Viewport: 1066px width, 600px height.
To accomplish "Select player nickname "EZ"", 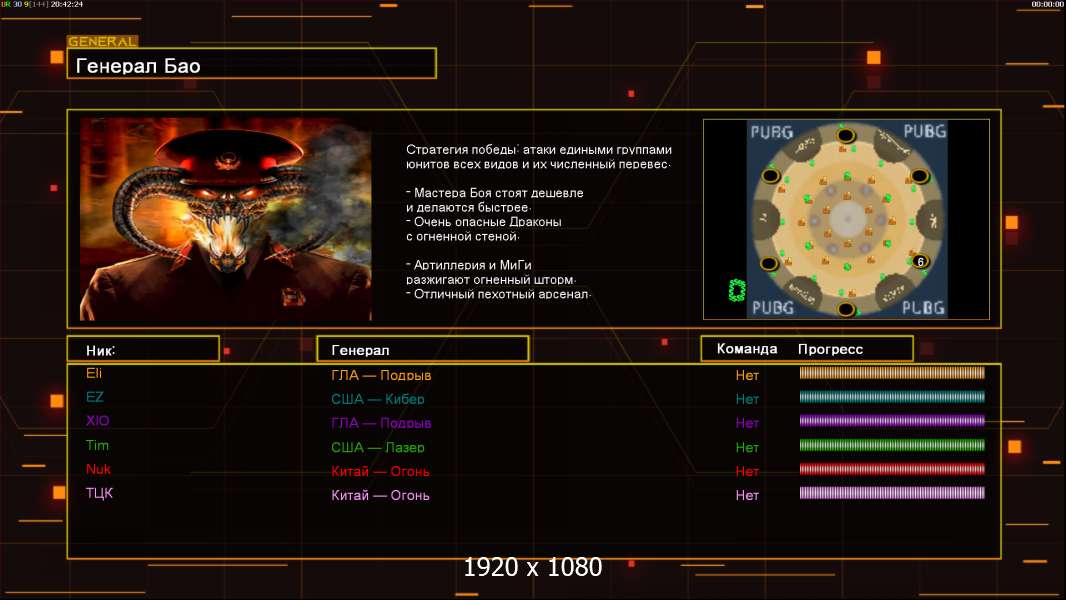I will (94, 397).
